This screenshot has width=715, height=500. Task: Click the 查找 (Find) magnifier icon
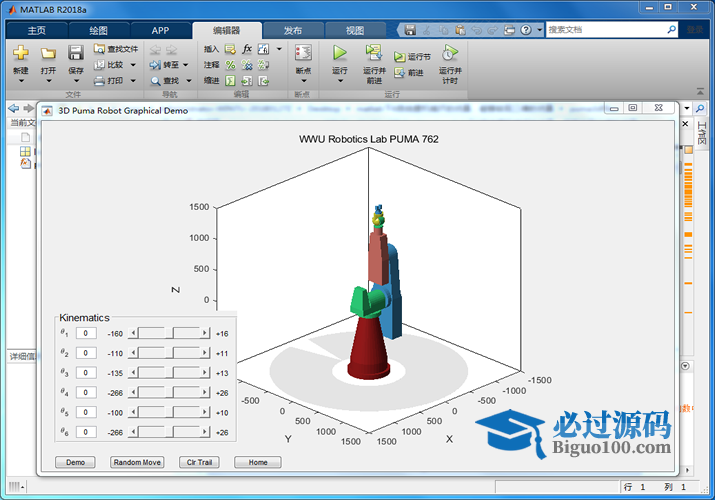(x=155, y=81)
